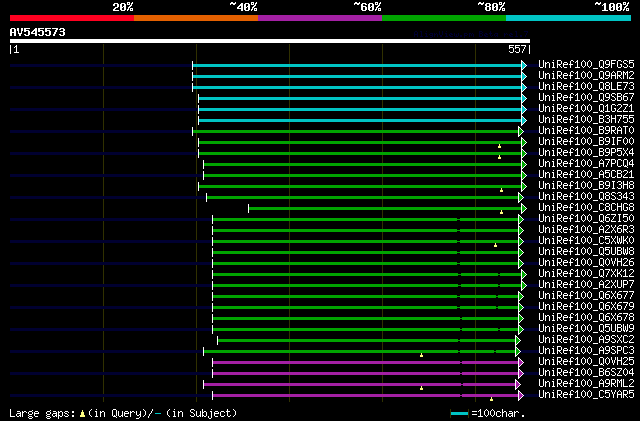Click the cyan alignment bar for Q9FGS5

tap(357, 65)
